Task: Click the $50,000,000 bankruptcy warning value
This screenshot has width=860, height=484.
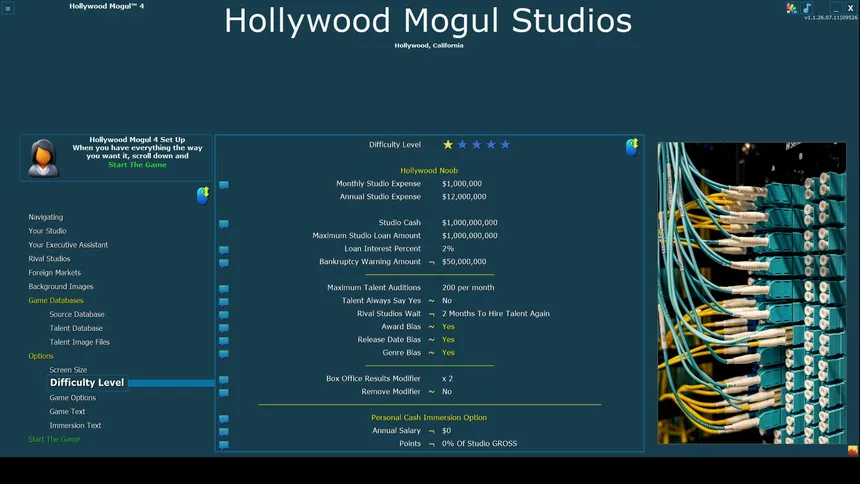Action: [x=464, y=262]
